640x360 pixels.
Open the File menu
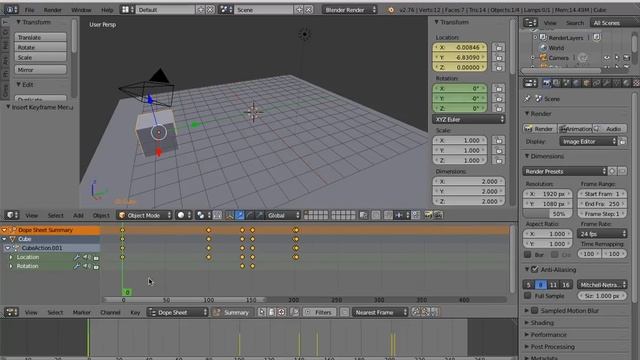pyautogui.click(x=29, y=10)
